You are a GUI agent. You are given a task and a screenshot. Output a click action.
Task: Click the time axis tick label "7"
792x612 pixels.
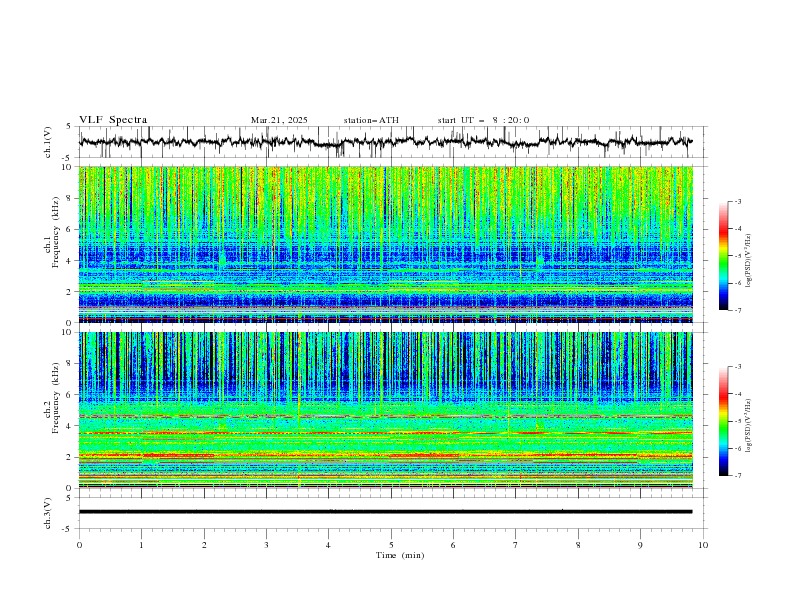(516, 545)
